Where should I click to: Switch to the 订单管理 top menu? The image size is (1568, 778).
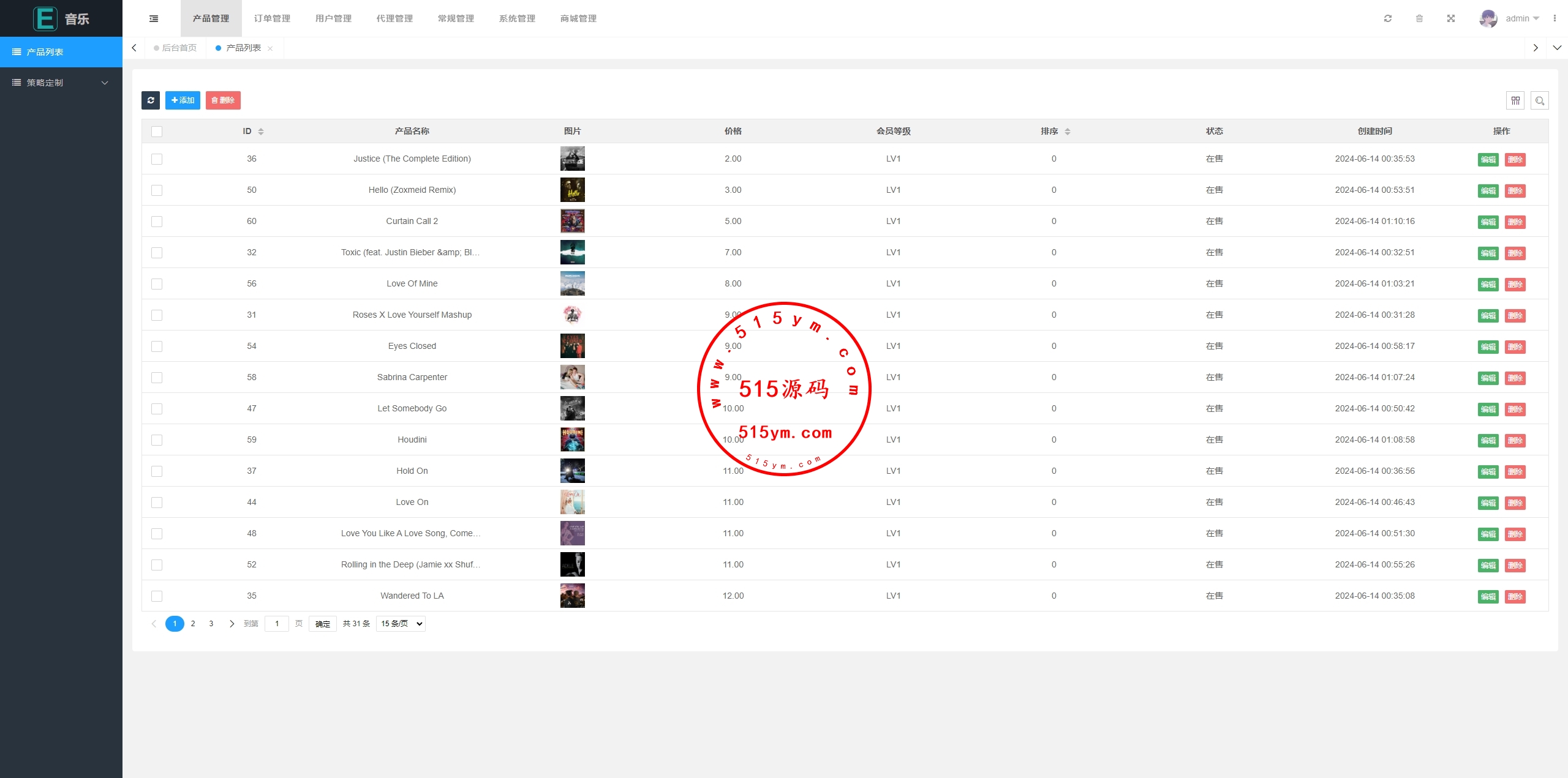[x=272, y=18]
